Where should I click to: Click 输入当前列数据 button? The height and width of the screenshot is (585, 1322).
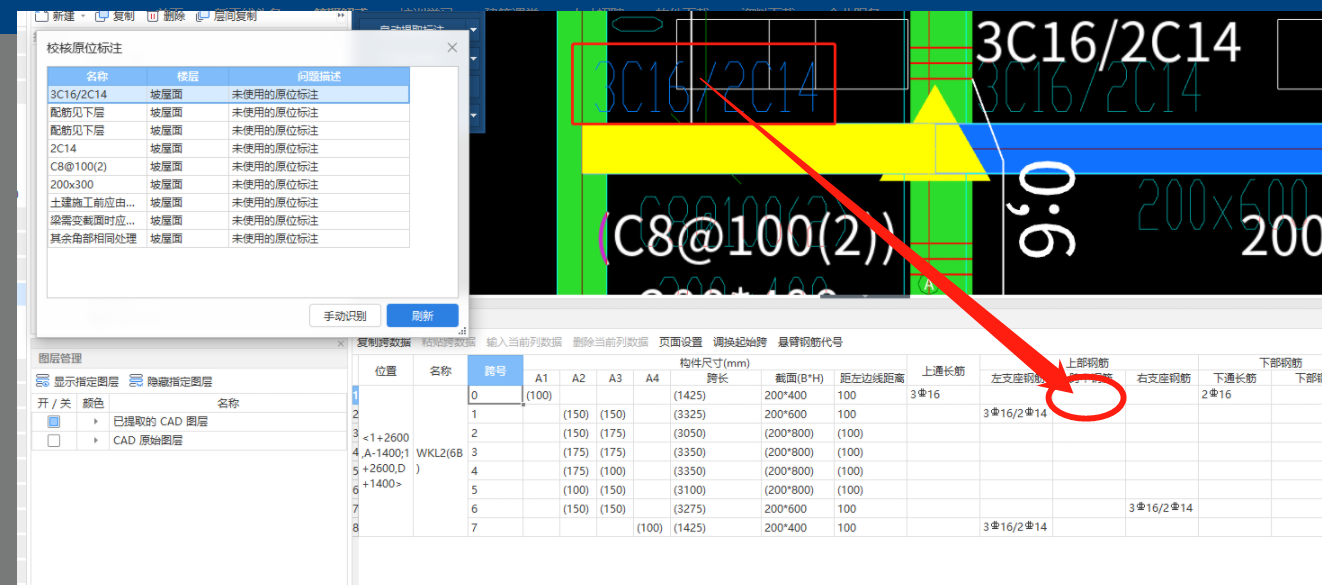click(x=524, y=342)
